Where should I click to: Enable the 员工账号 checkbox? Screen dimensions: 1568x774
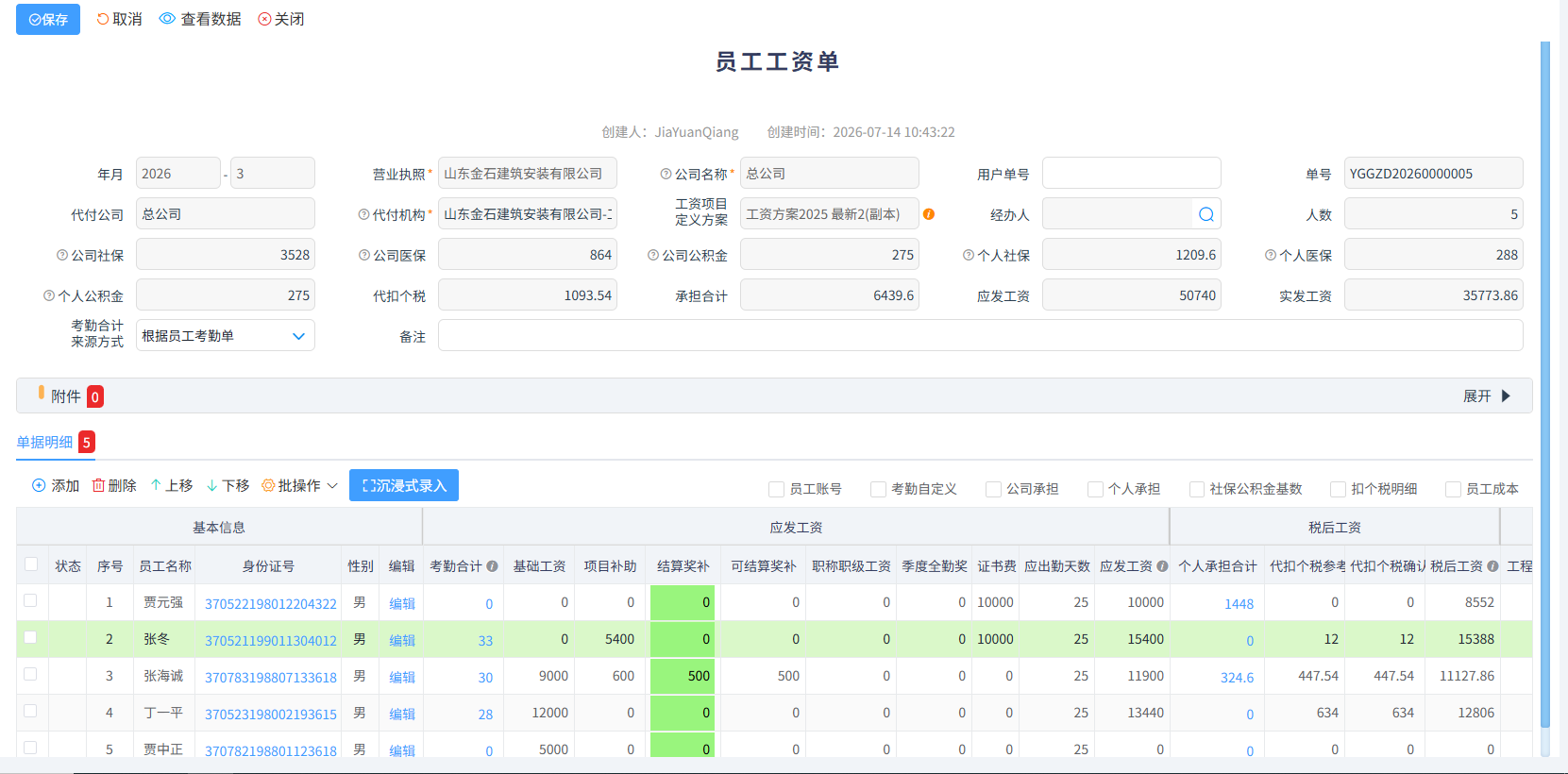pyautogui.click(x=776, y=489)
